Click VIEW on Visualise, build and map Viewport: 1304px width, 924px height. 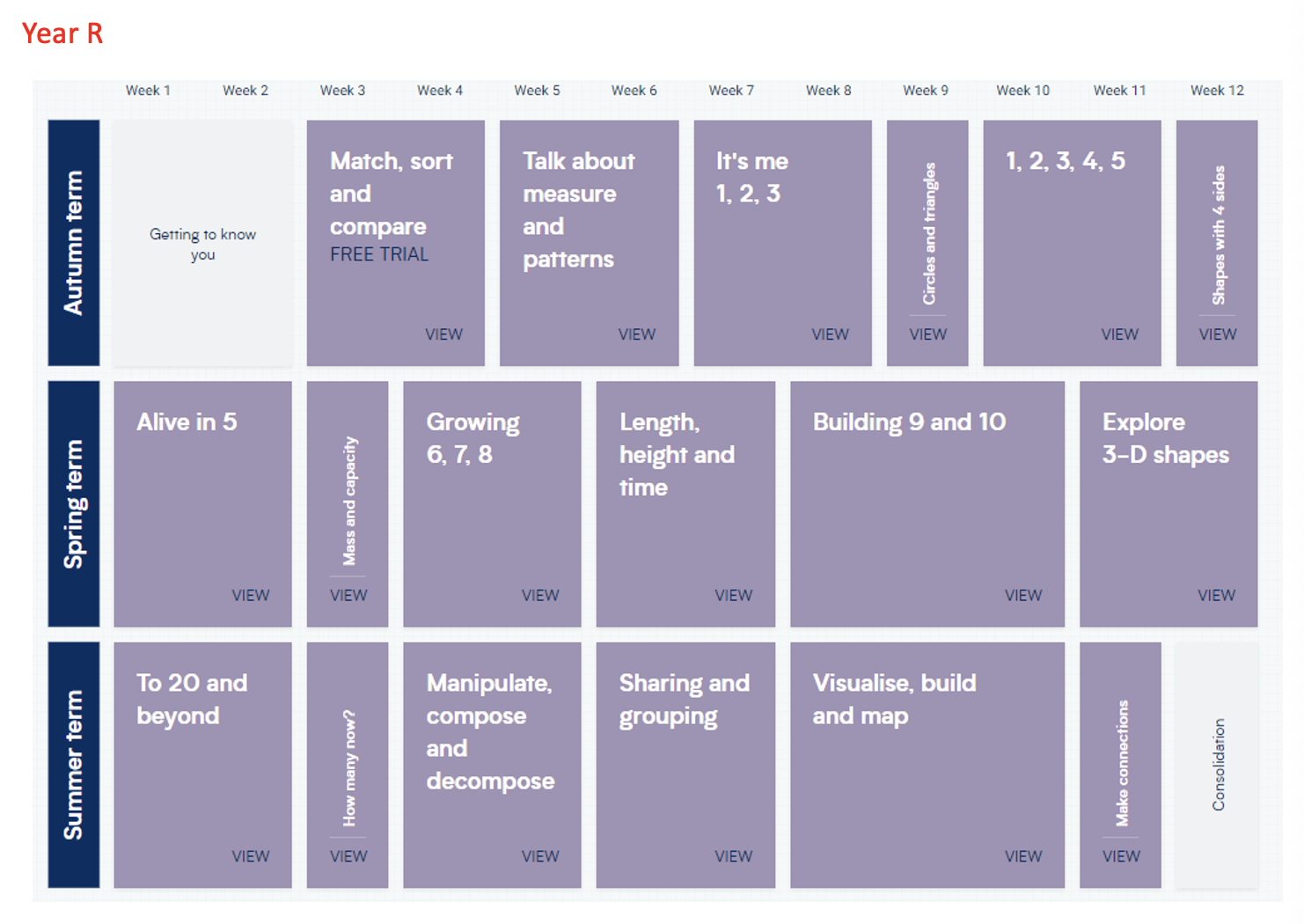coord(1023,856)
